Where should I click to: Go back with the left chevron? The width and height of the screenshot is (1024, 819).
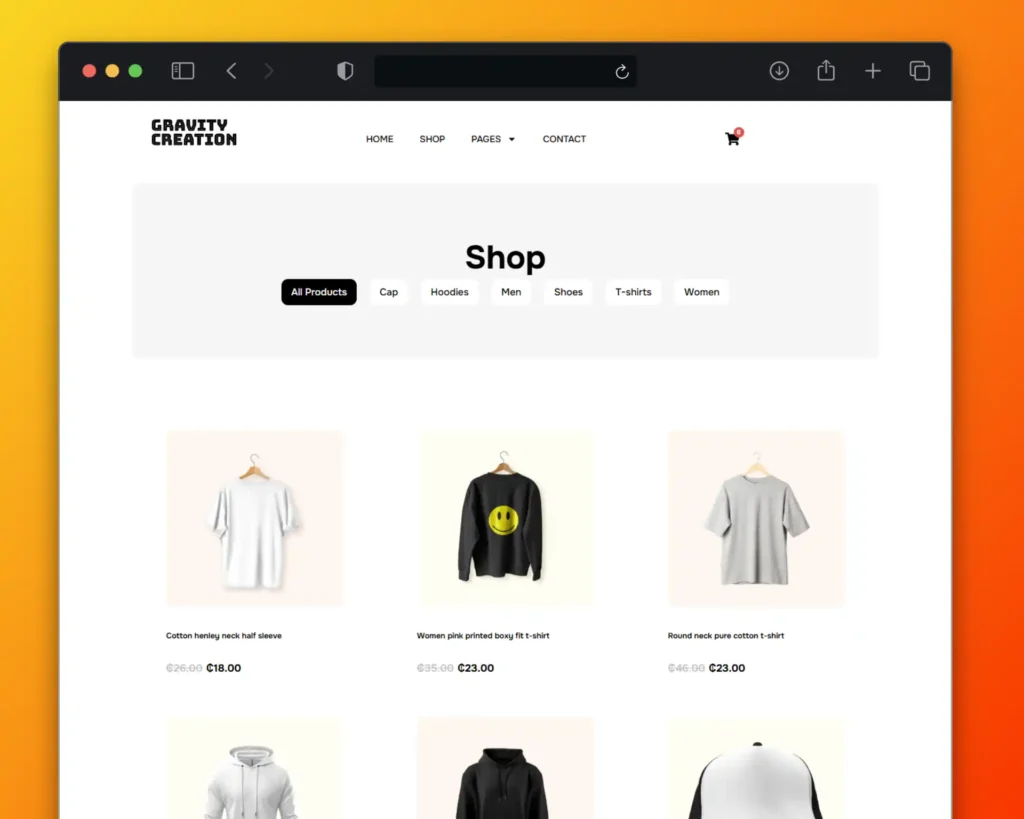click(x=231, y=71)
